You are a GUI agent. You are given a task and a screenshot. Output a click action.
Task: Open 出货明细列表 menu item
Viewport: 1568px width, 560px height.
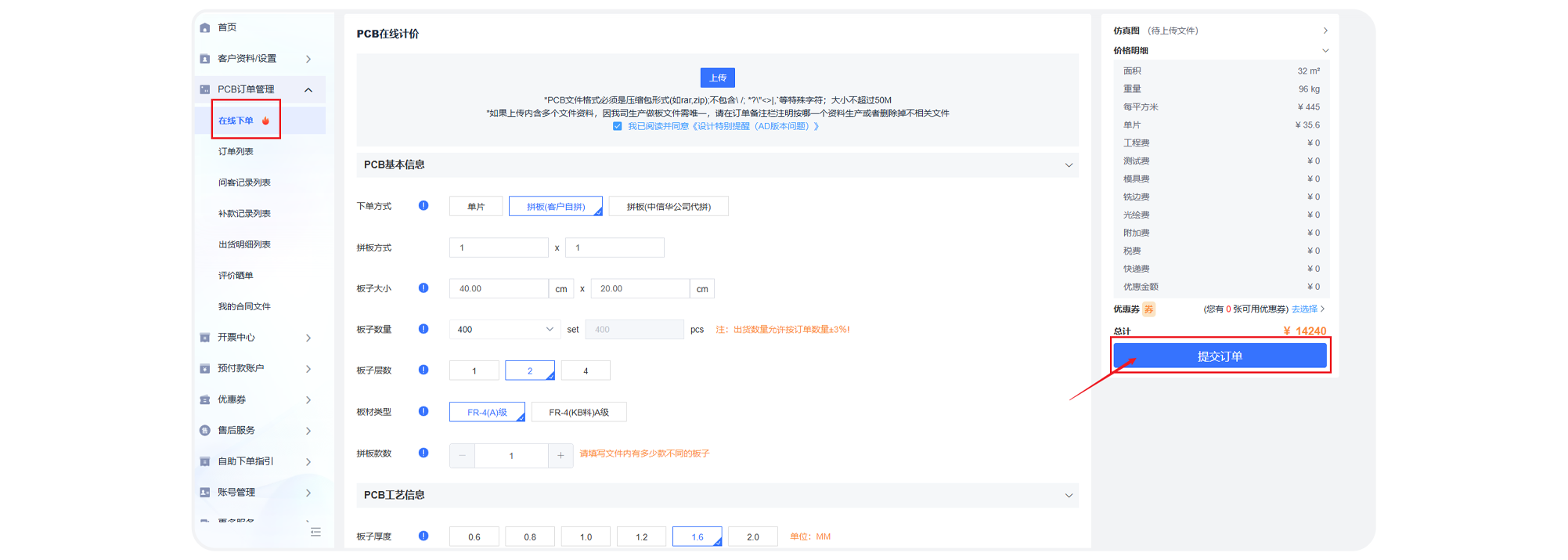pos(244,244)
